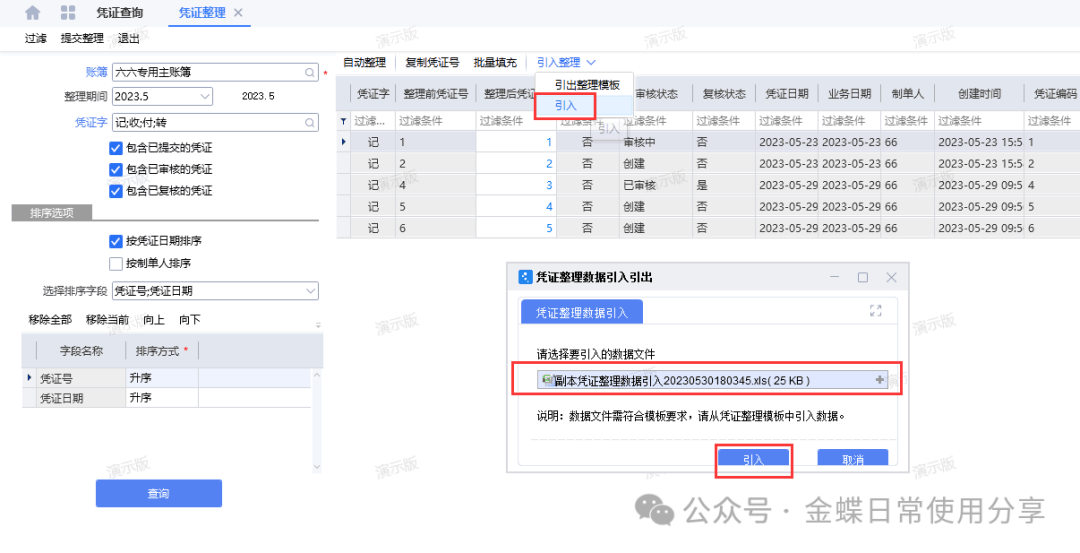Maximize the 凭证整理数据引入引出 dialog
1080x553 pixels.
point(862,277)
